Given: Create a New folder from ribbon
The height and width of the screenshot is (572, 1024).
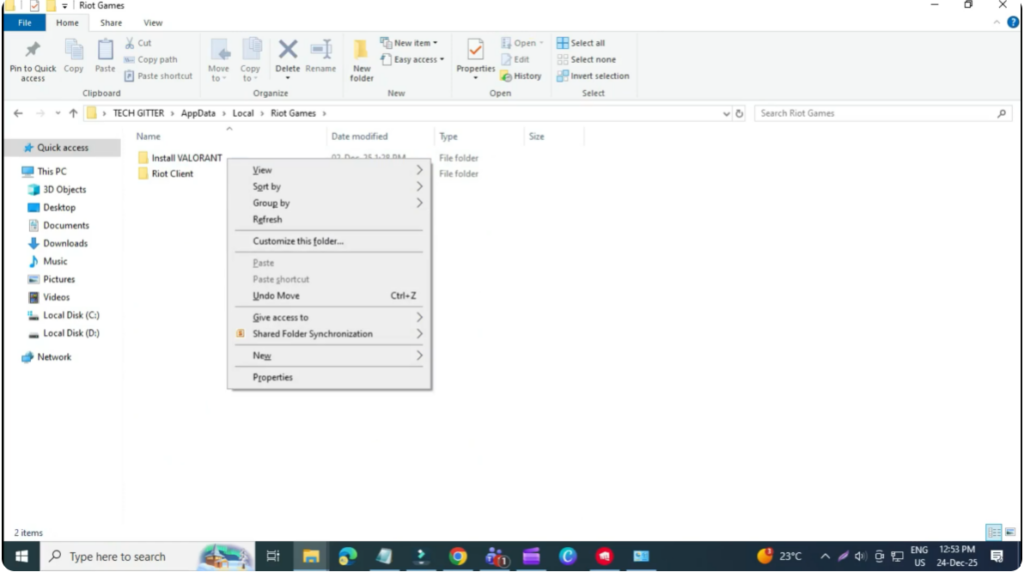Looking at the screenshot, I should [361, 60].
